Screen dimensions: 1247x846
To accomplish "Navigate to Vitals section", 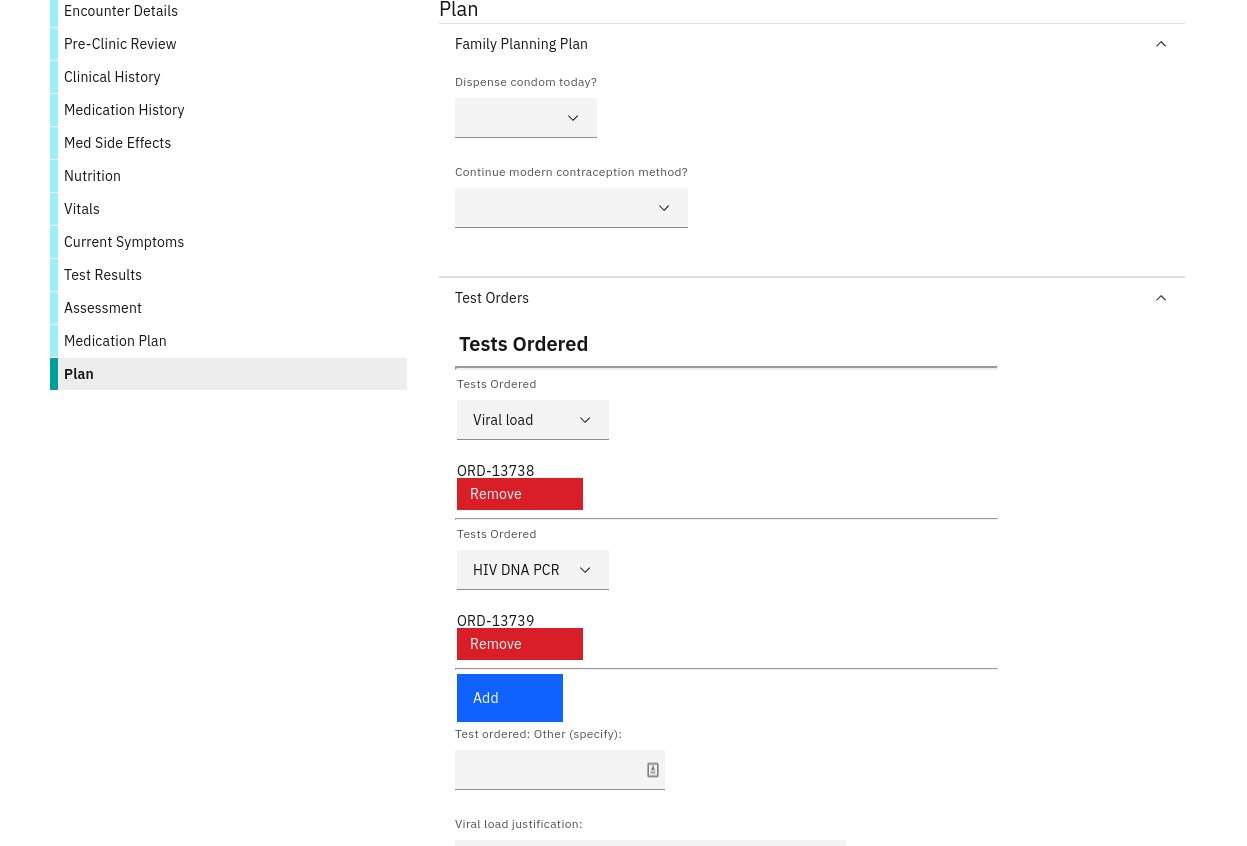I will [x=228, y=209].
